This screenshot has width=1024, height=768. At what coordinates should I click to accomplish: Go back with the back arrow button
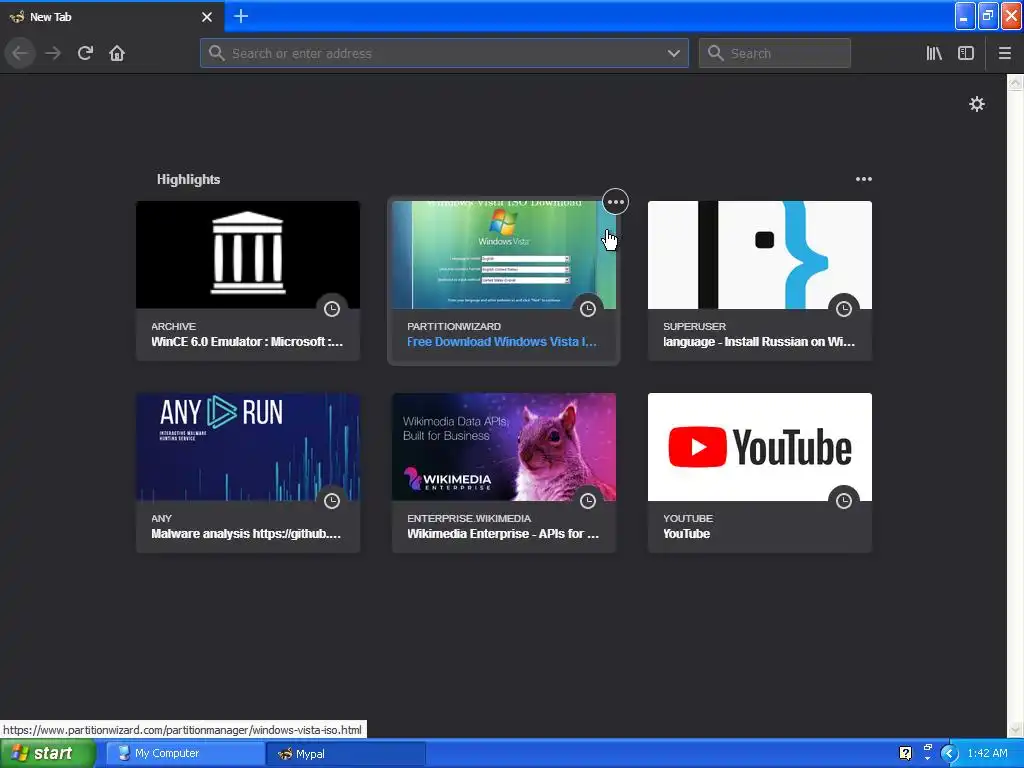coord(20,53)
